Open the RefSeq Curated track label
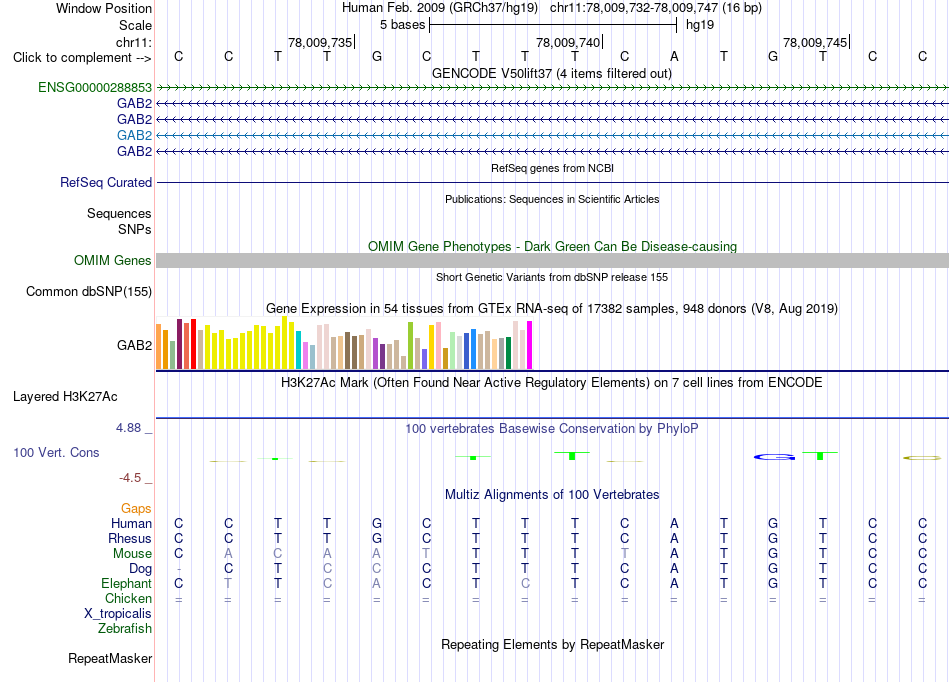The height and width of the screenshot is (682, 950). [x=106, y=182]
